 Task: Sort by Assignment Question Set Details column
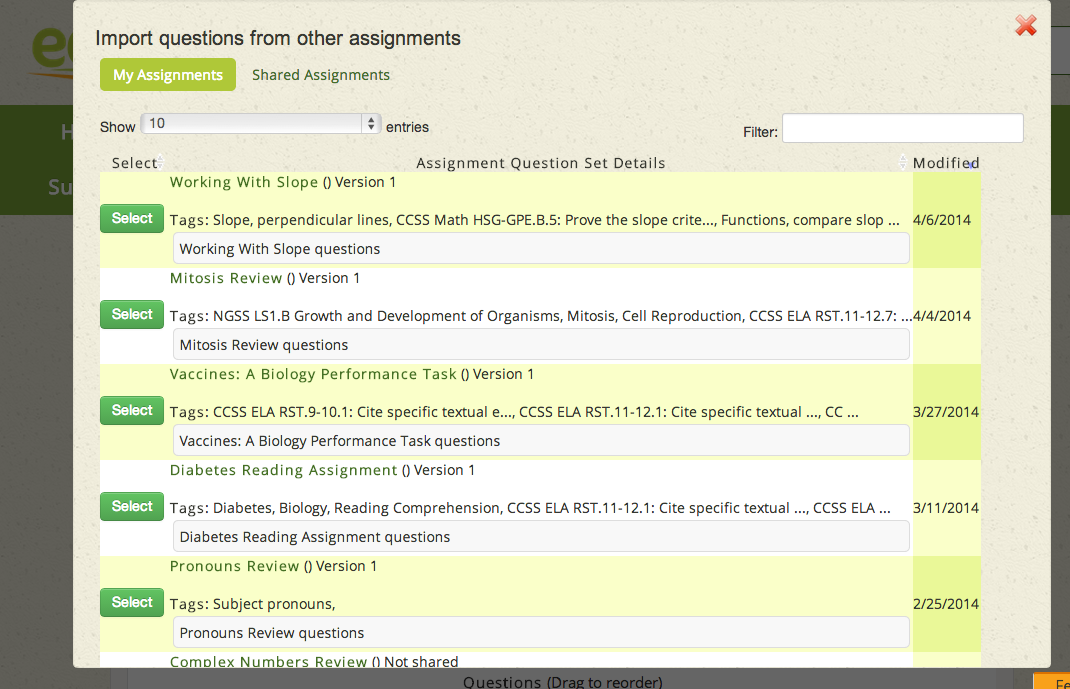(540, 163)
